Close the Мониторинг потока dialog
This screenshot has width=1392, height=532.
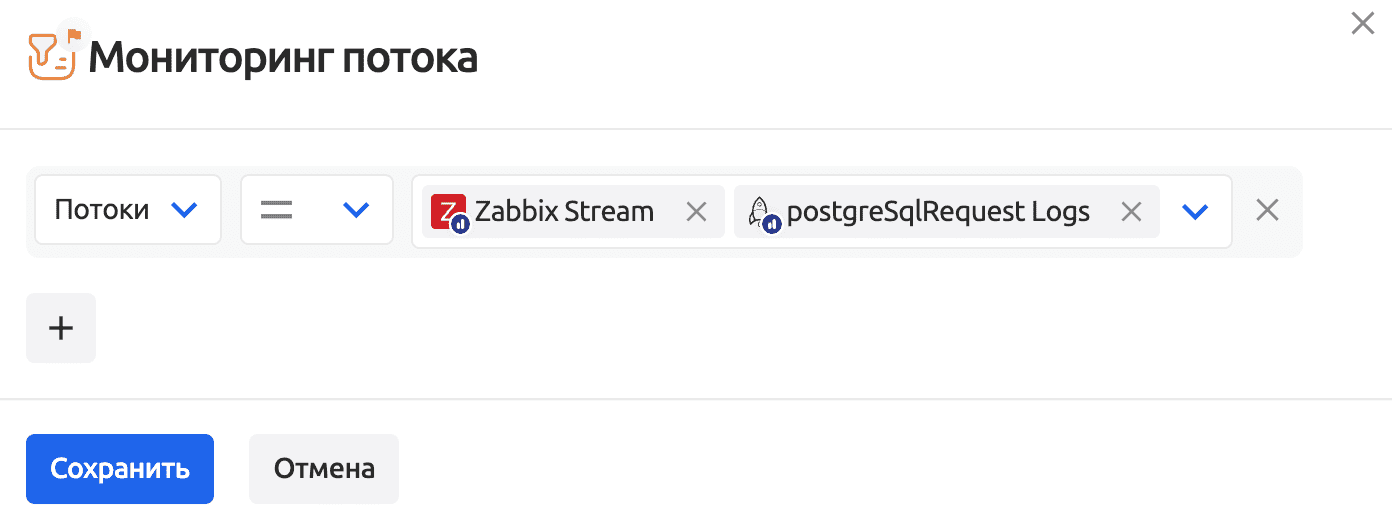1362,24
